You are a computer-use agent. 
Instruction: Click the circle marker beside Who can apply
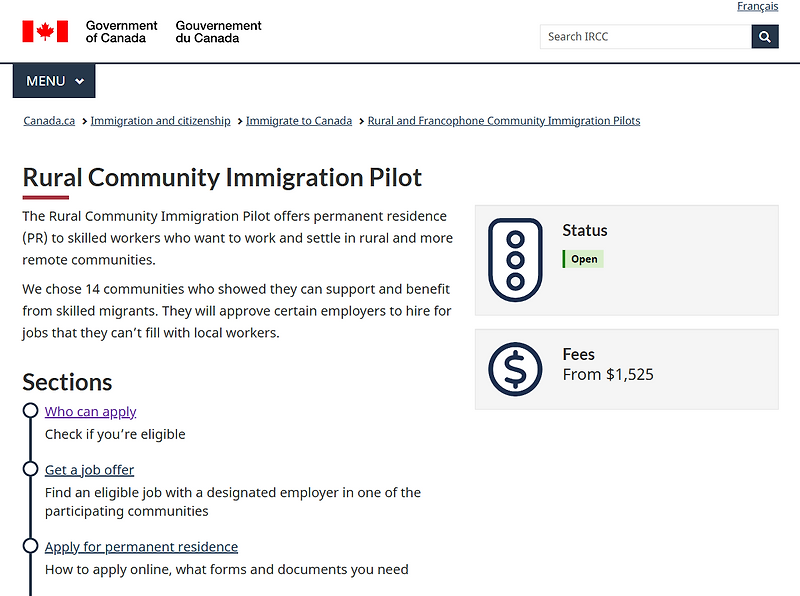(28, 411)
